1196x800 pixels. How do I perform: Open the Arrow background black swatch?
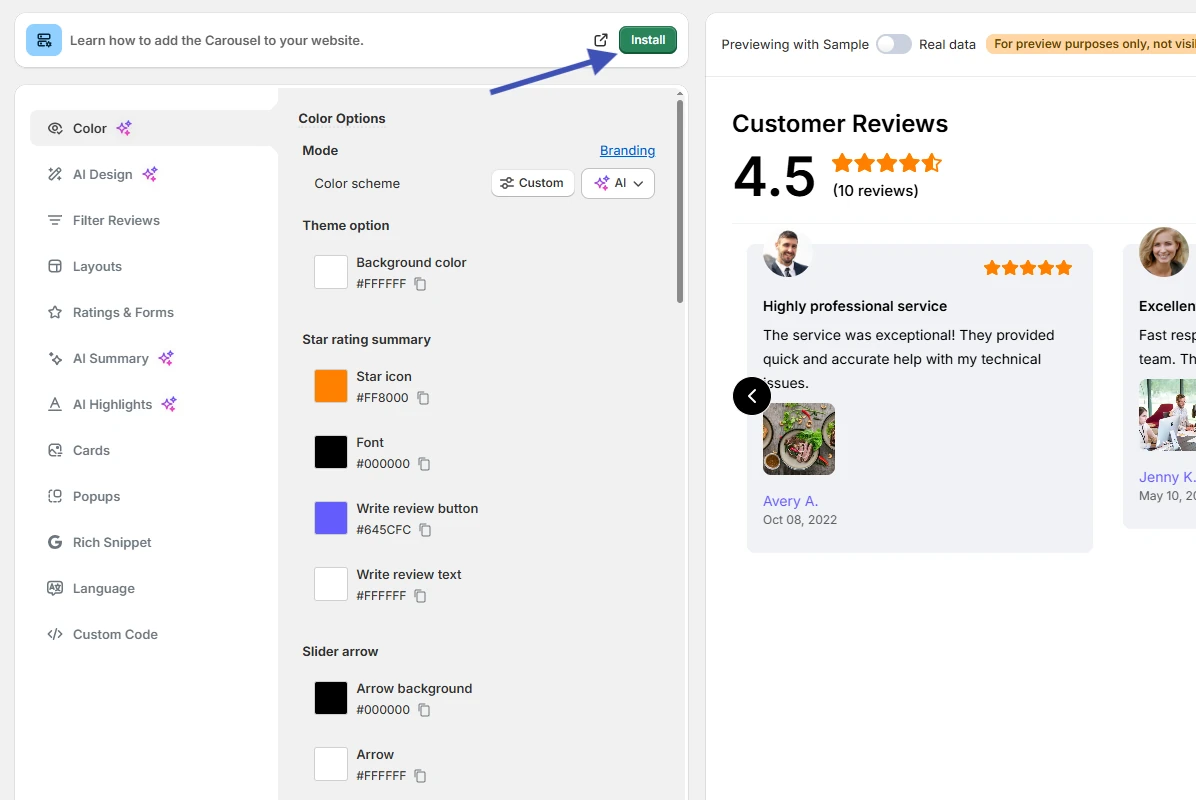331,698
